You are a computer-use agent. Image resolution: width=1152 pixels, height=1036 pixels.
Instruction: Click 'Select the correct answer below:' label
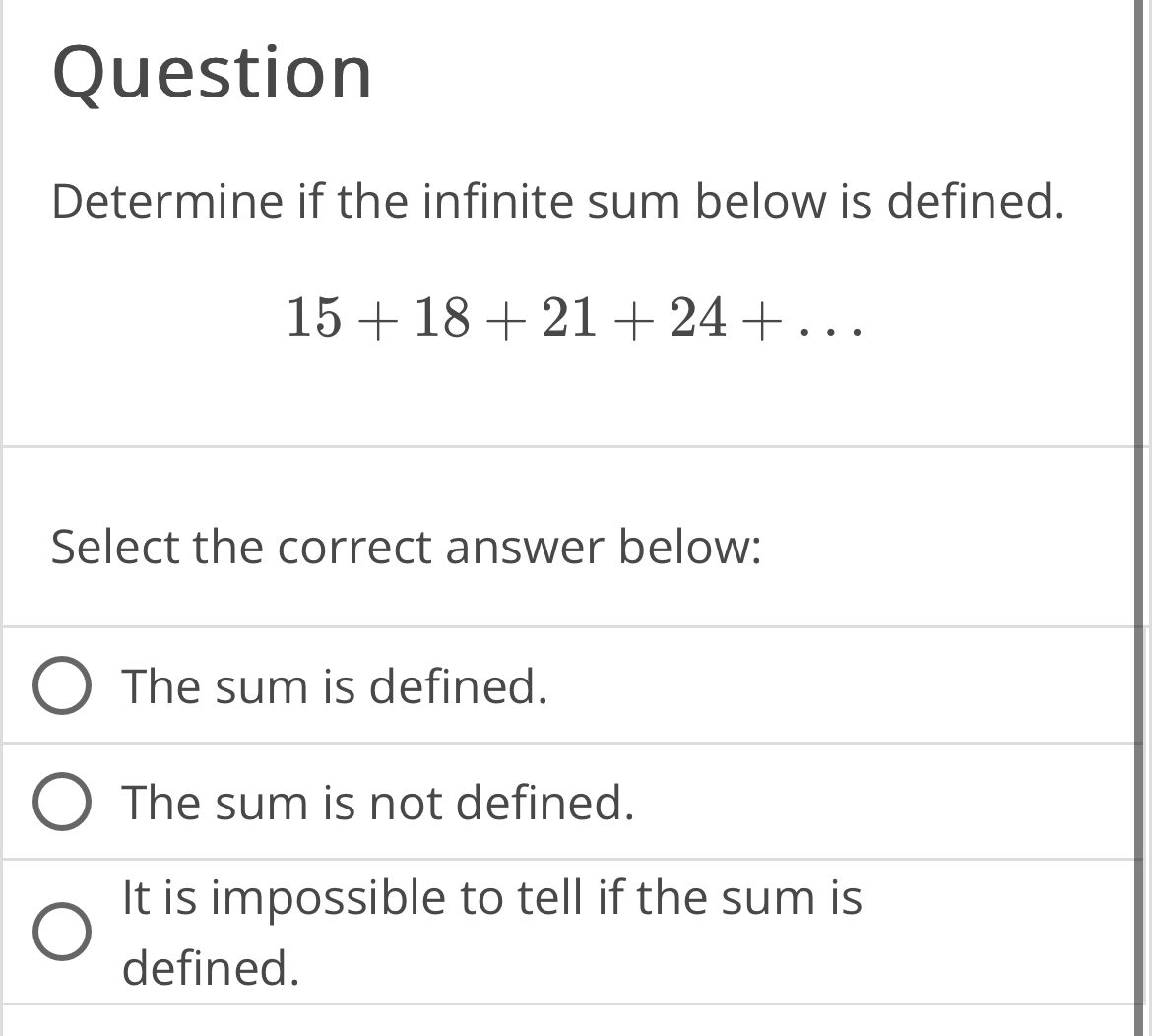(x=404, y=548)
